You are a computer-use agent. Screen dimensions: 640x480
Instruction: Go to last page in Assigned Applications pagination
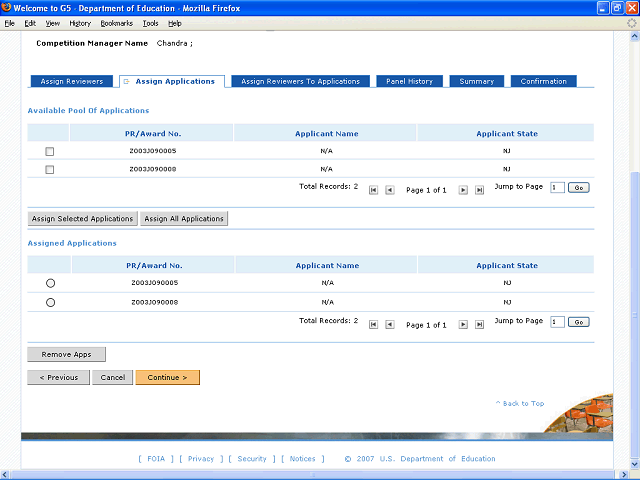[479, 324]
